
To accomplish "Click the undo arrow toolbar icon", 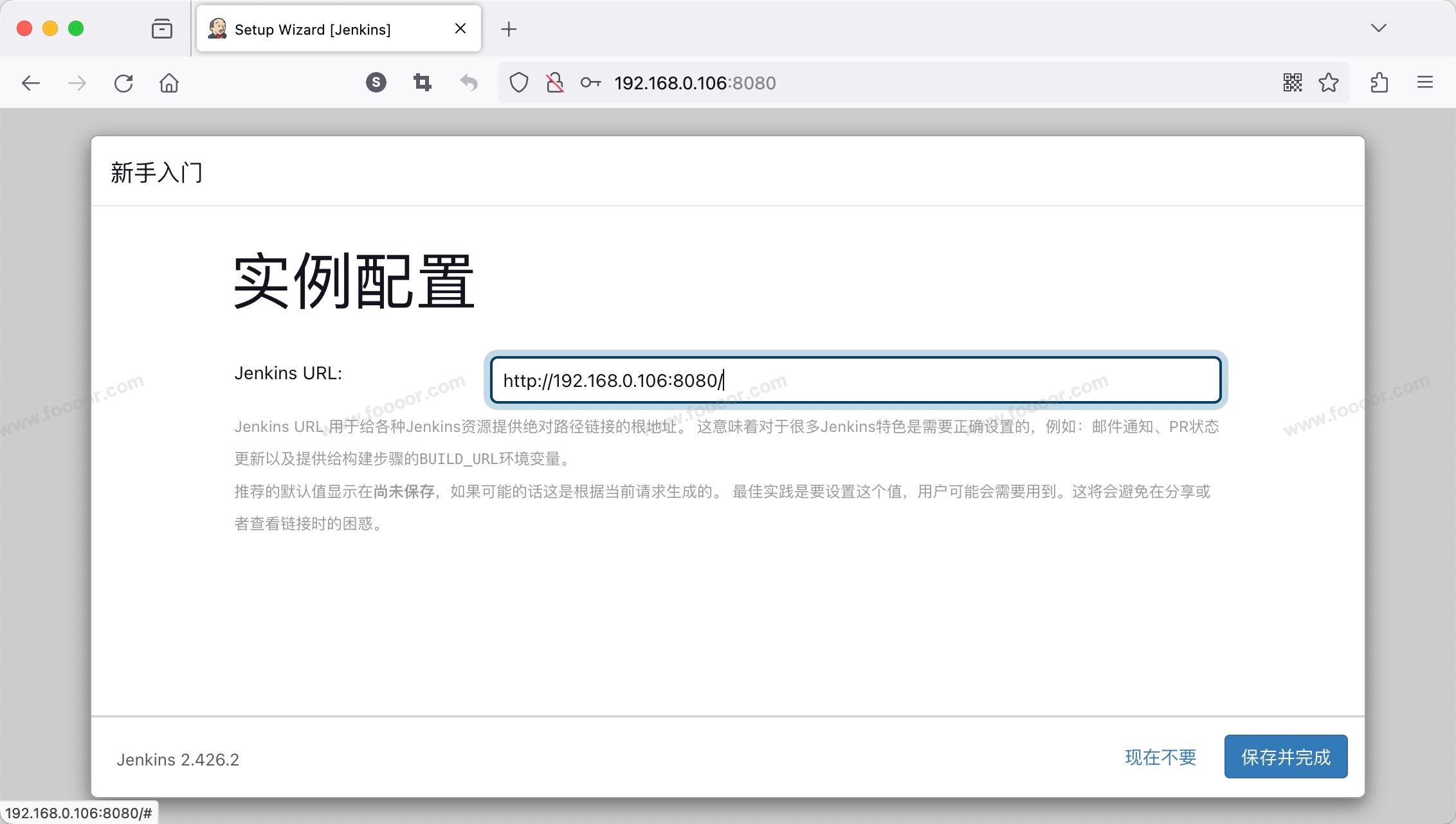I will coord(469,82).
